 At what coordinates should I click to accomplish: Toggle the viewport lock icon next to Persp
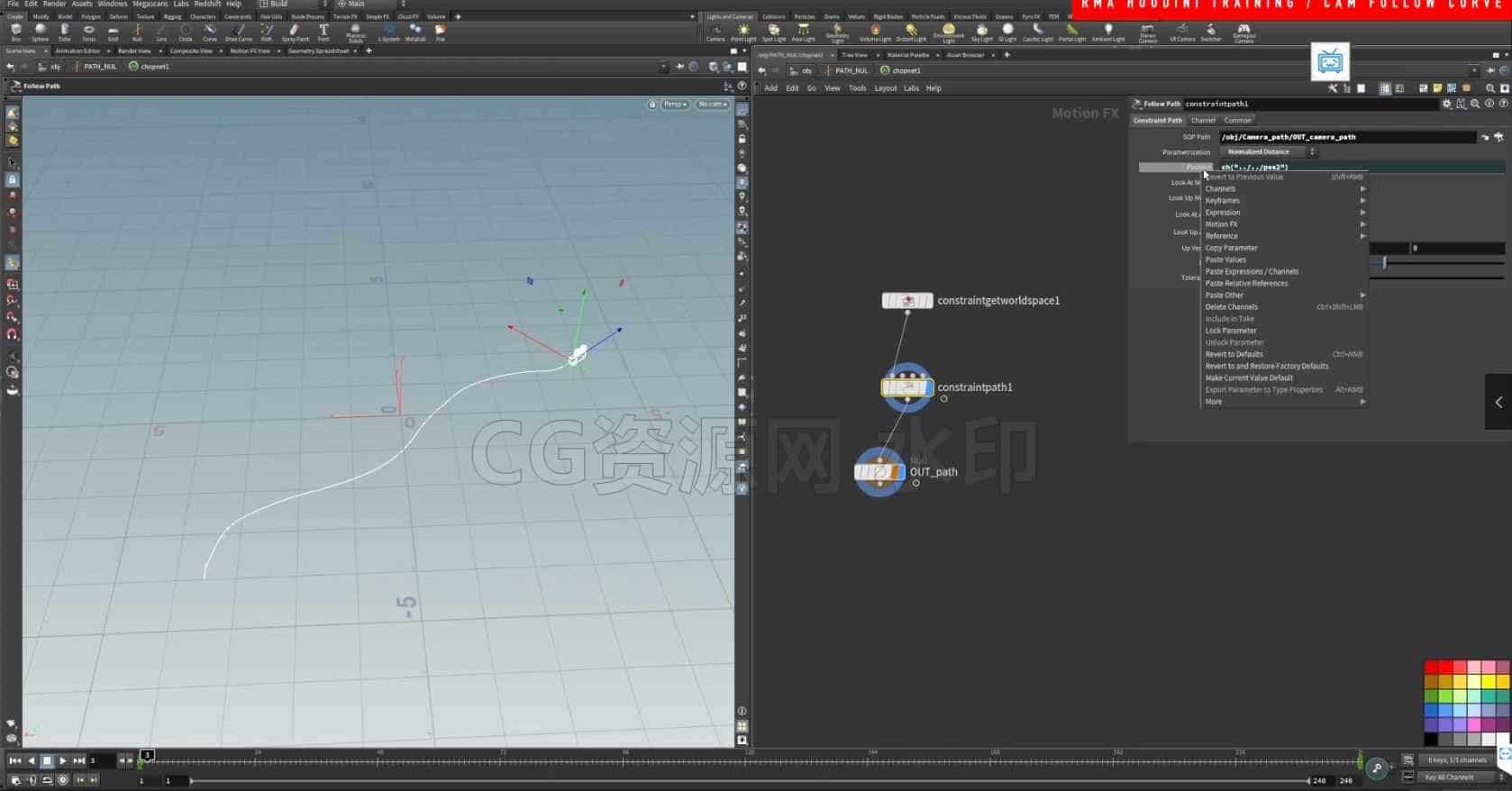[652, 105]
